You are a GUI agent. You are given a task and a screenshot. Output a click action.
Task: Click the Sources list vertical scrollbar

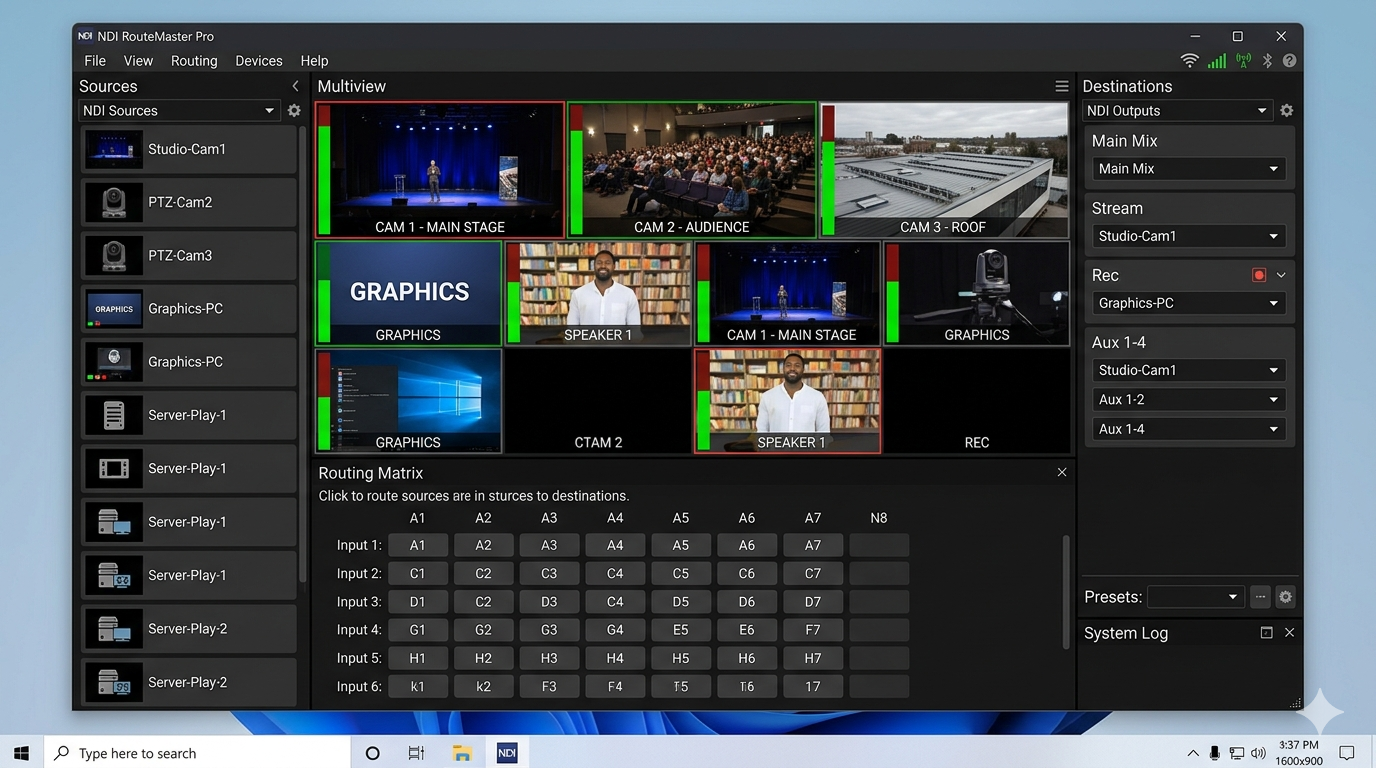point(303,355)
